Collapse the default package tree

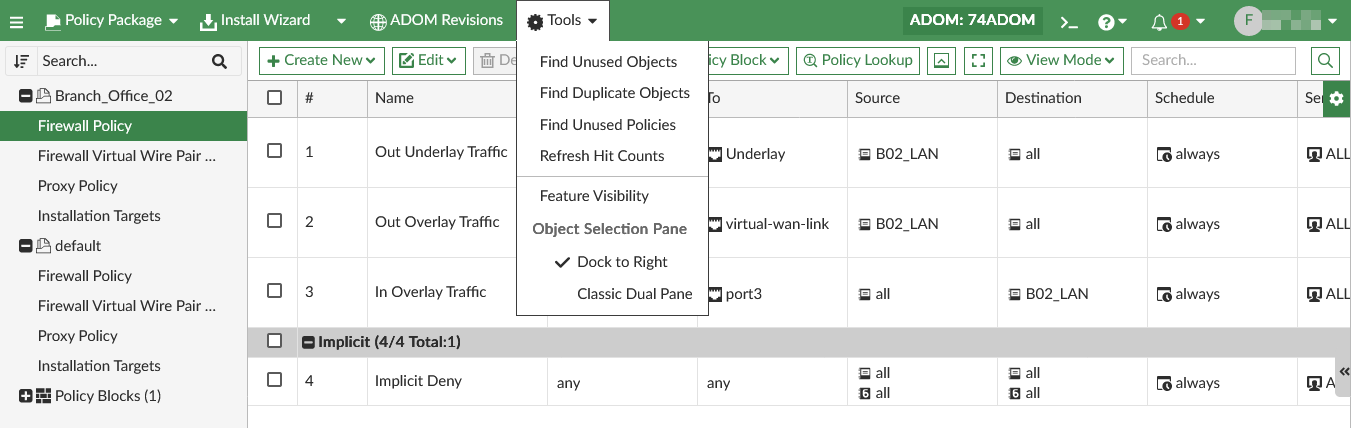[26, 246]
